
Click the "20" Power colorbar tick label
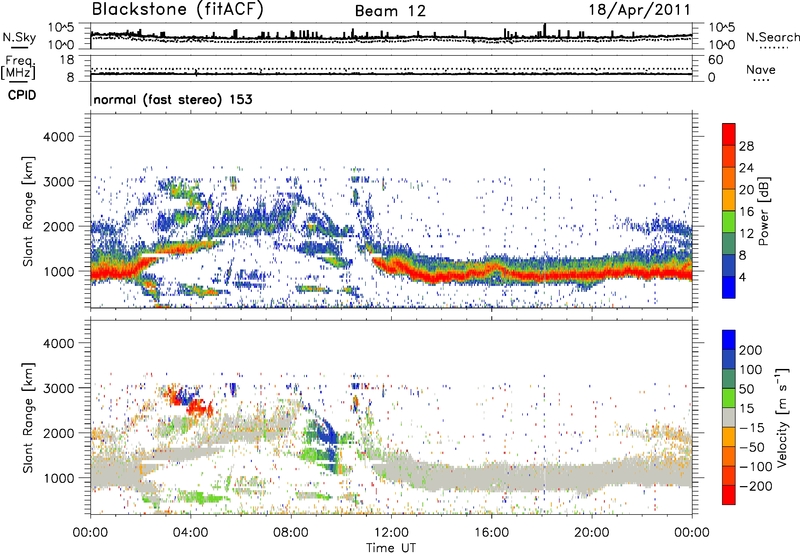[746, 190]
